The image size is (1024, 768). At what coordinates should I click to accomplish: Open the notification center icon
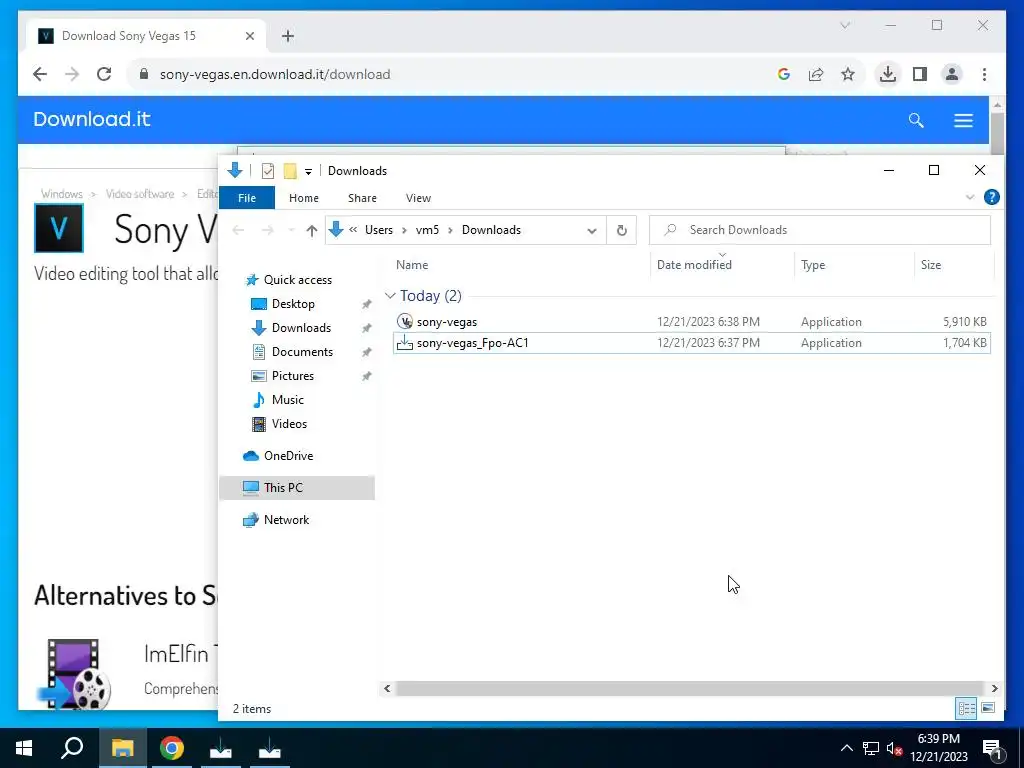[992, 748]
